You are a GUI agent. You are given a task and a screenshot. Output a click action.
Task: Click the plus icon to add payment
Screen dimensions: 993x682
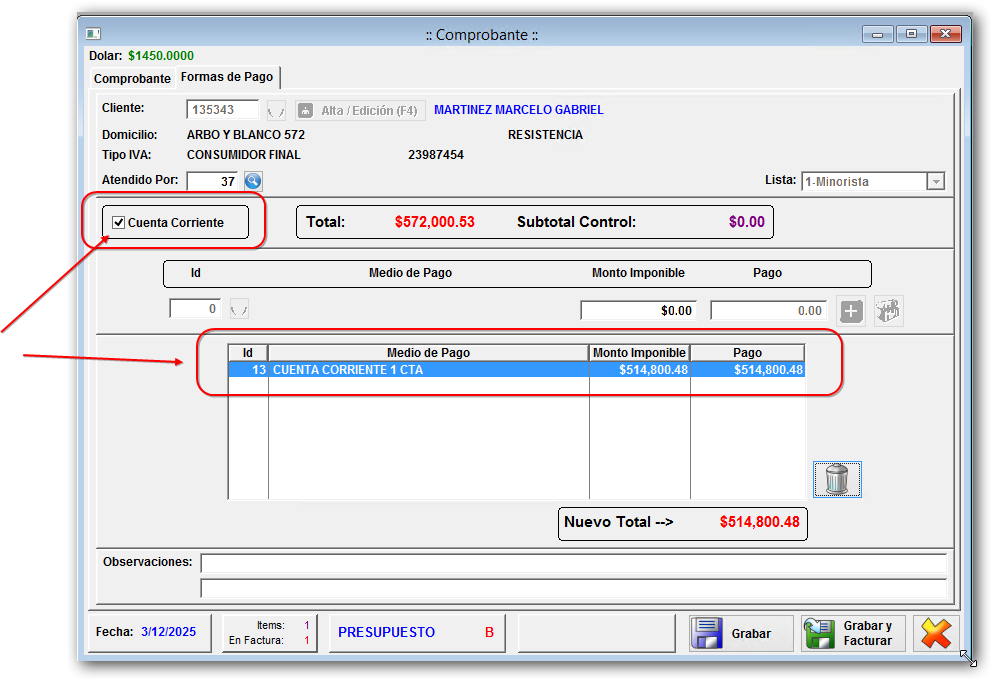[851, 311]
